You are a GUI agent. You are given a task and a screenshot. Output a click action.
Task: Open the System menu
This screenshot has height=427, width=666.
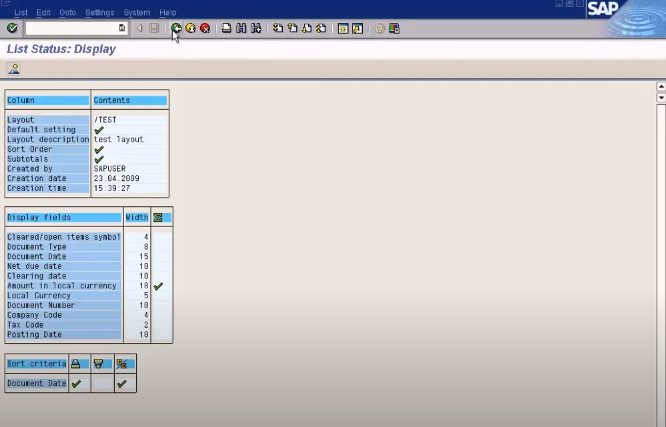coord(137,13)
